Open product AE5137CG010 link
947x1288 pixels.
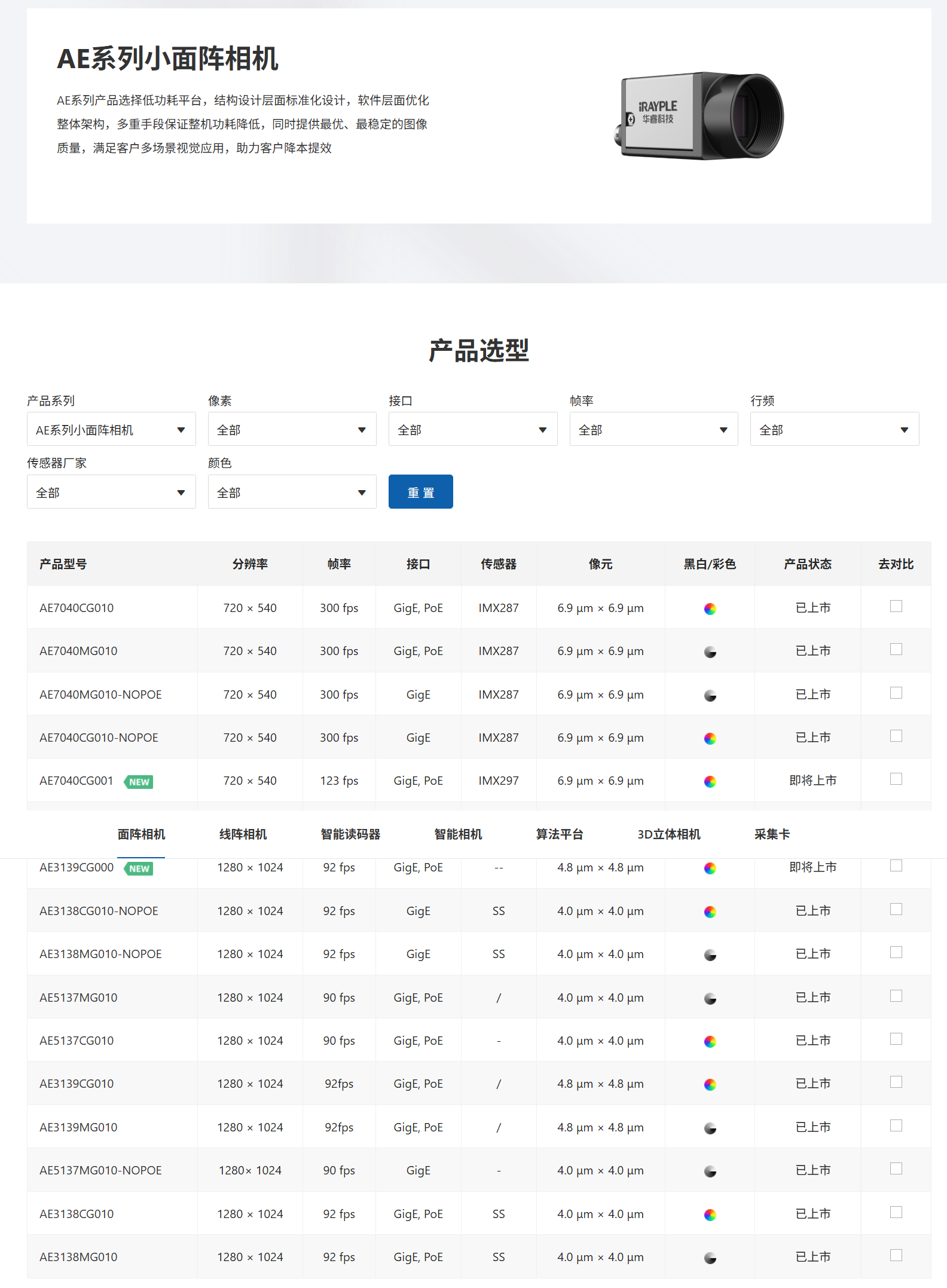coord(77,1041)
